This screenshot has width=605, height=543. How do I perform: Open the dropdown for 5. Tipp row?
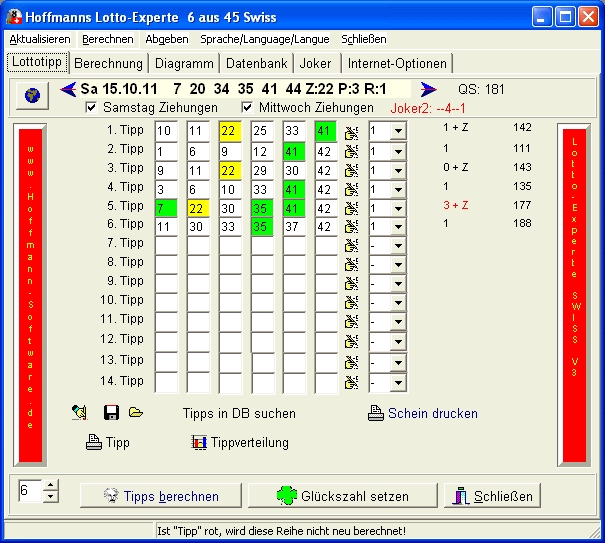coord(397,207)
